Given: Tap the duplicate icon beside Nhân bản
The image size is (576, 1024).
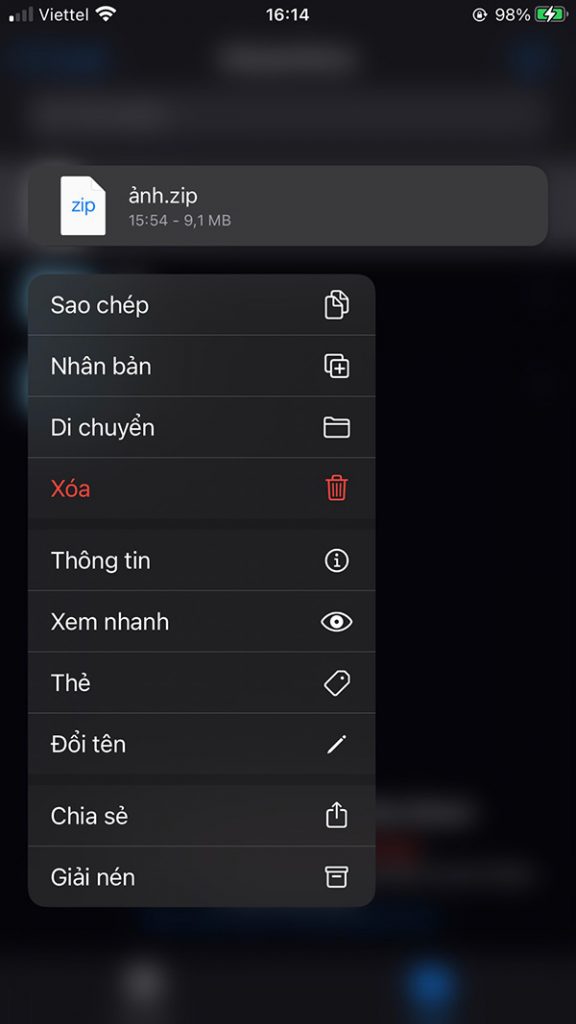Looking at the screenshot, I should (337, 366).
